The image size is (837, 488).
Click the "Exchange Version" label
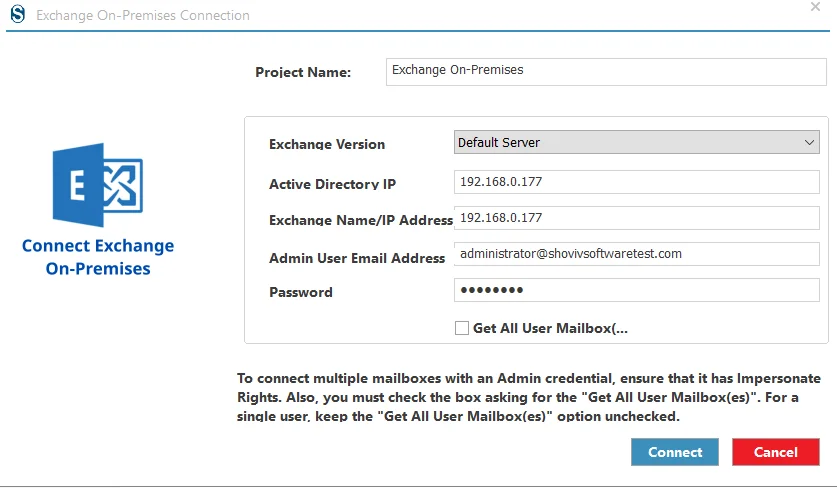[327, 144]
